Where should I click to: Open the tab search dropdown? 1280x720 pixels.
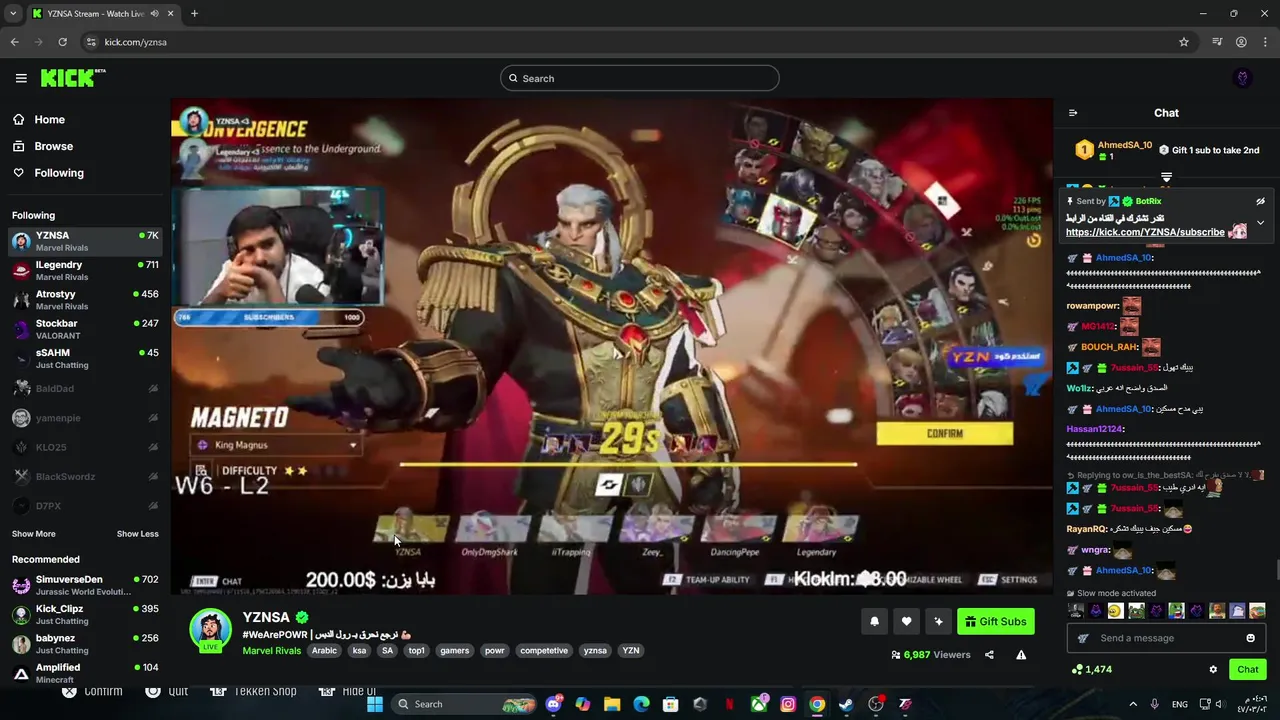pyautogui.click(x=13, y=14)
